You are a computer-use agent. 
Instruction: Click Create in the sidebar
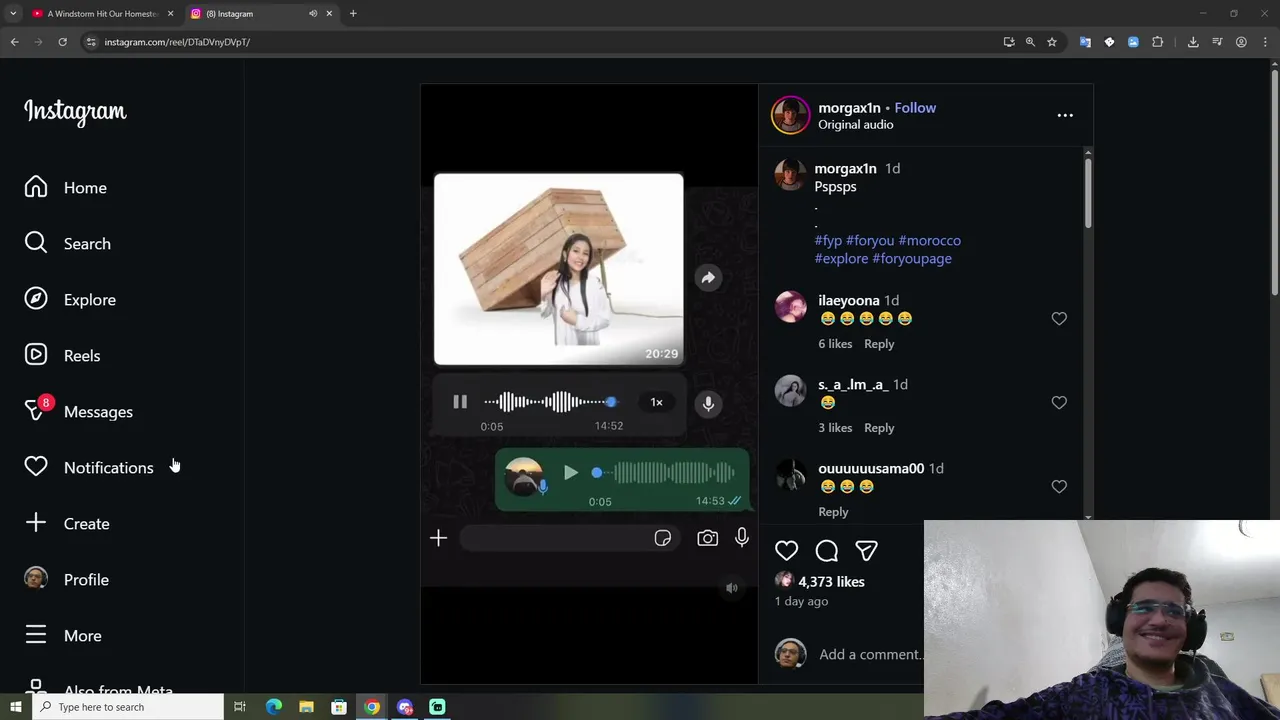coord(67,524)
